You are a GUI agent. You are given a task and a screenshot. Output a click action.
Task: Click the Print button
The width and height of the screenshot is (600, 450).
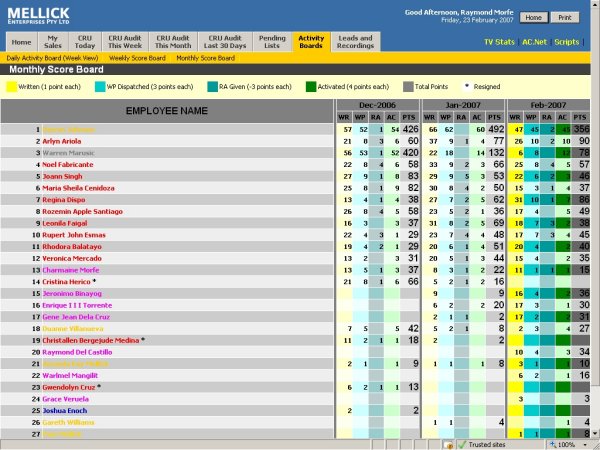click(x=565, y=18)
